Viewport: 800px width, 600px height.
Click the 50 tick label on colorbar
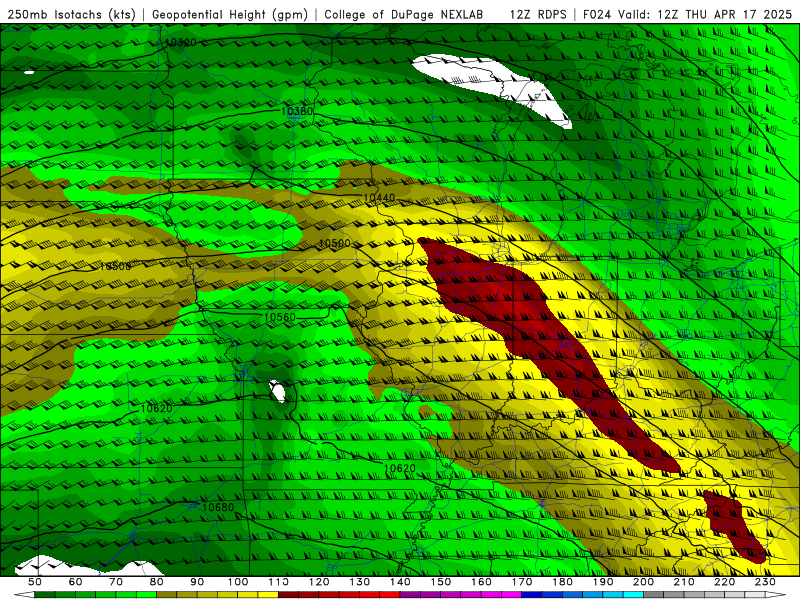coord(35,582)
